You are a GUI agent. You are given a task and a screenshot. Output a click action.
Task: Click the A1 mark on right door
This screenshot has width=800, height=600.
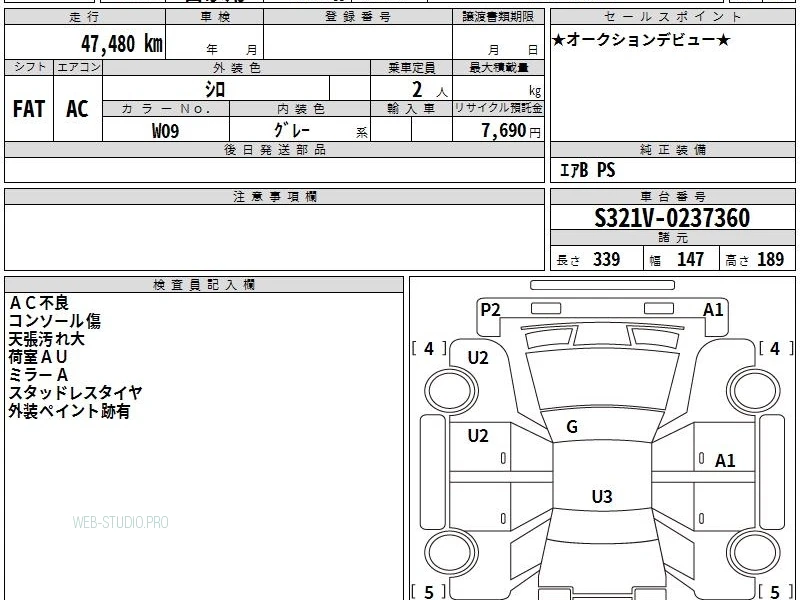(x=725, y=461)
